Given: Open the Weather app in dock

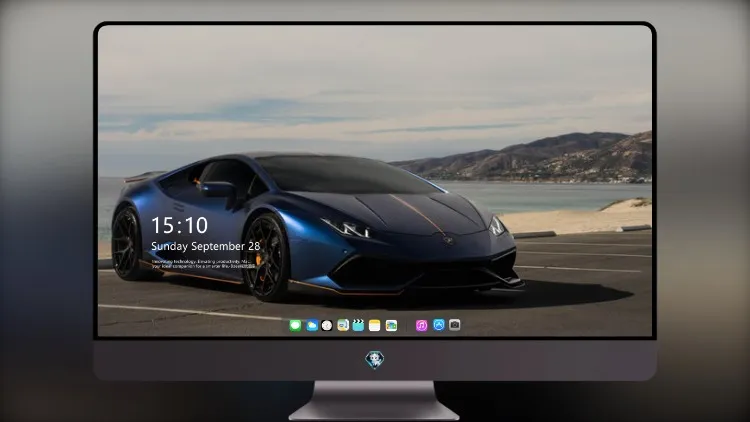Looking at the screenshot, I should [x=311, y=326].
